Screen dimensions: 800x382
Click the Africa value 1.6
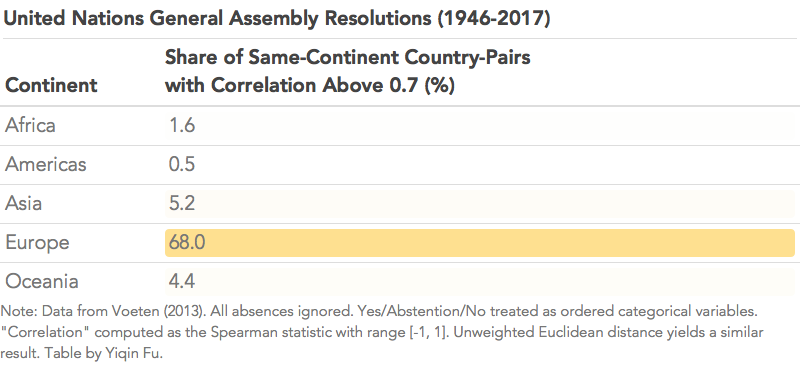182,125
